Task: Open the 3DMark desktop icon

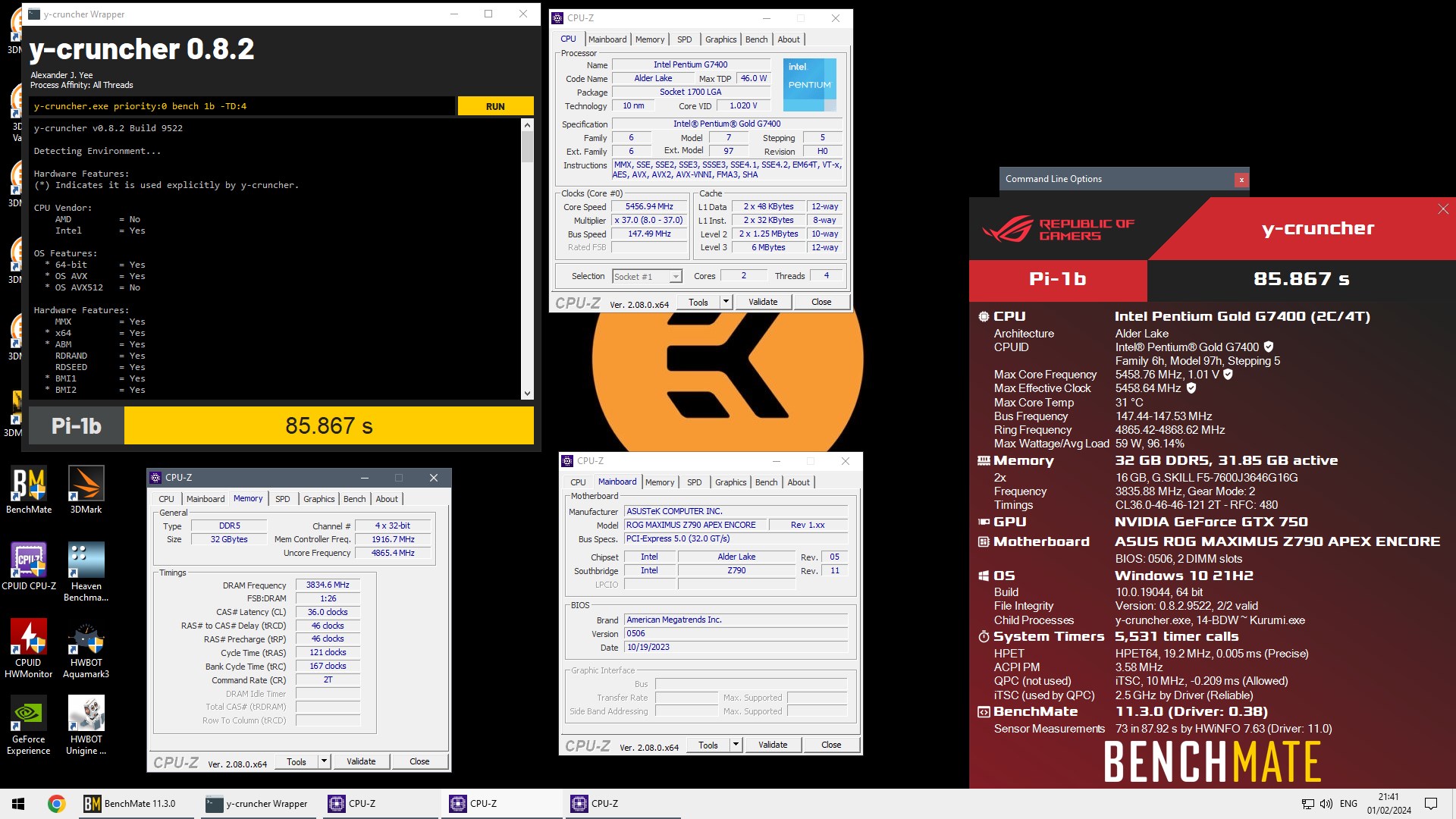Action: [86, 490]
